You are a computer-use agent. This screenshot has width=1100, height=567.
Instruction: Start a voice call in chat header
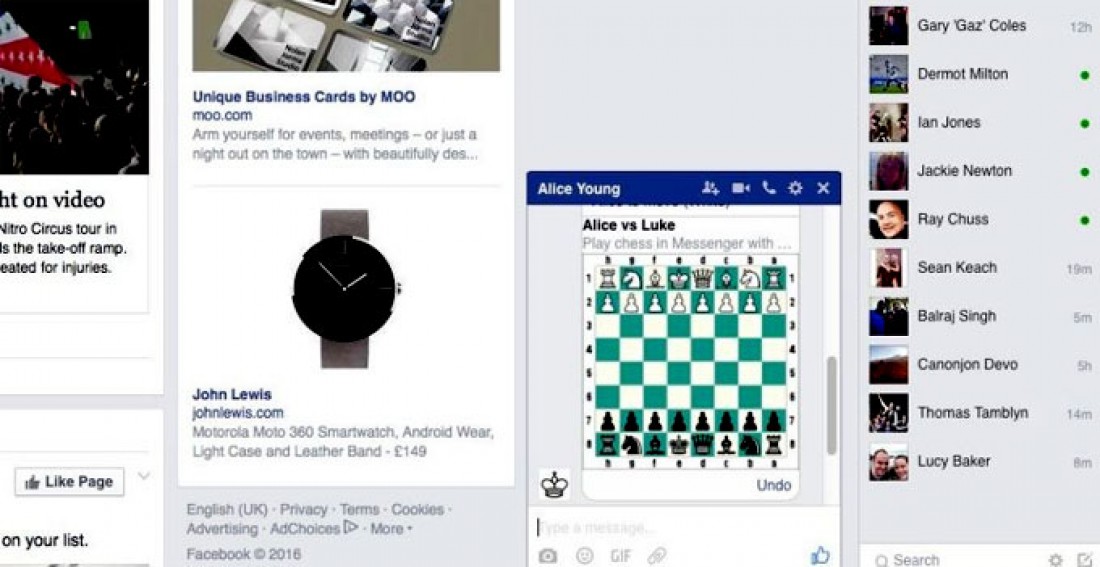[769, 188]
